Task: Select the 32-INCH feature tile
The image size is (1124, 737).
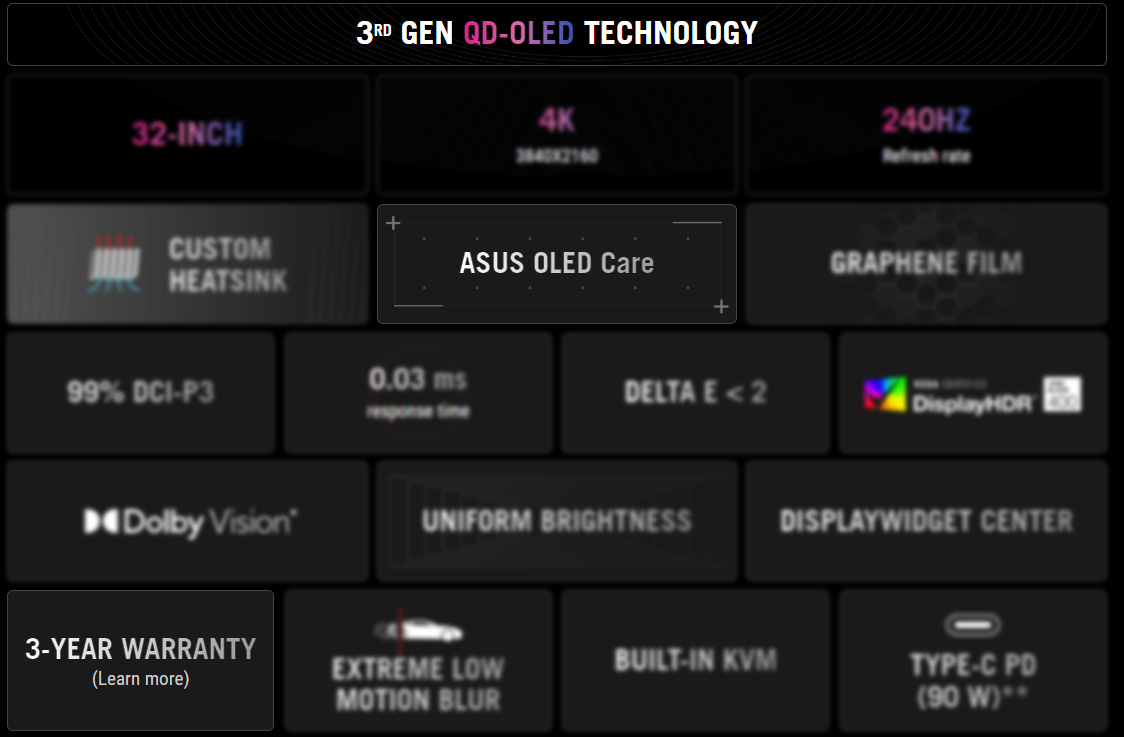Action: tap(188, 134)
